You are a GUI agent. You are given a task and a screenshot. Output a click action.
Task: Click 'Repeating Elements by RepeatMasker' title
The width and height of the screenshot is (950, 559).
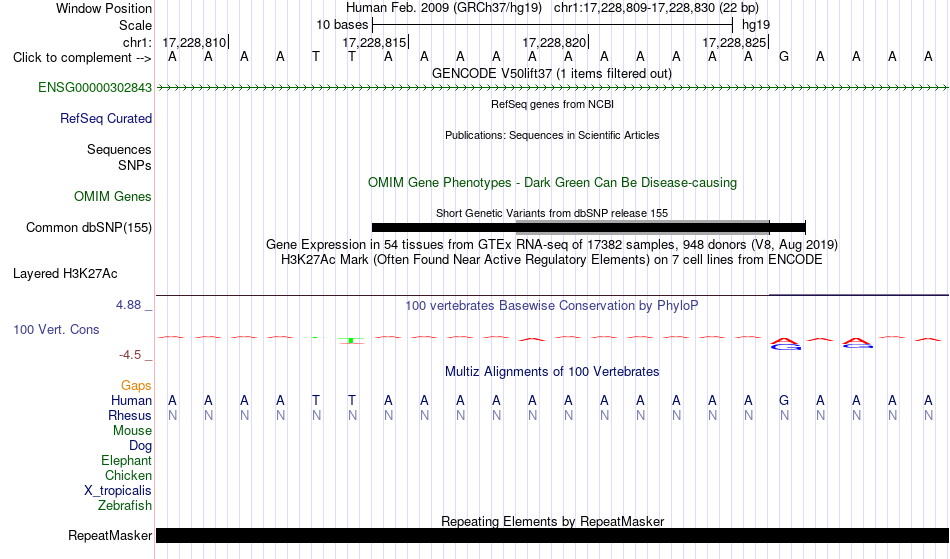coord(552,521)
